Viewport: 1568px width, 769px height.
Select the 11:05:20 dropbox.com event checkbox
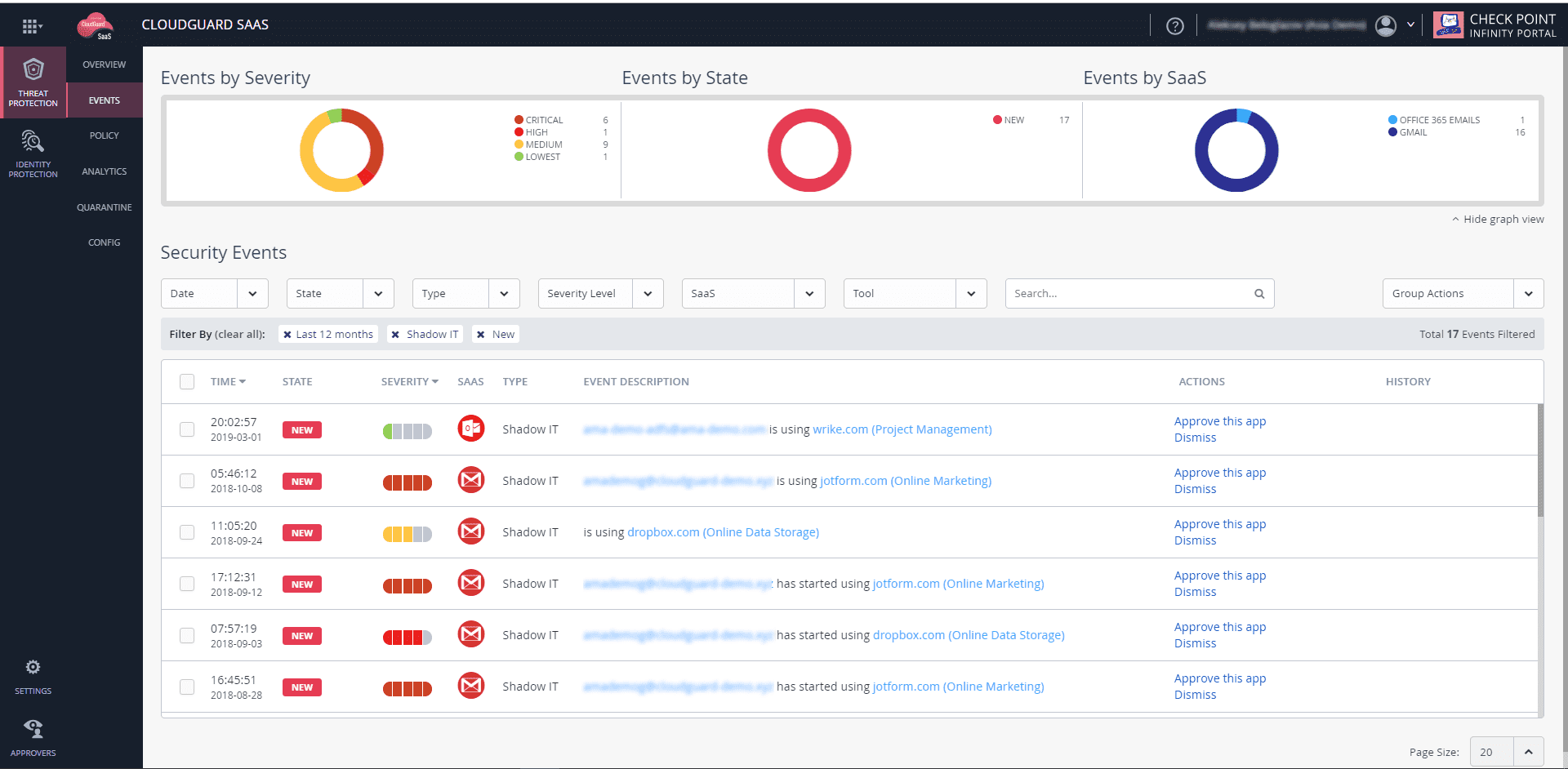(x=187, y=532)
